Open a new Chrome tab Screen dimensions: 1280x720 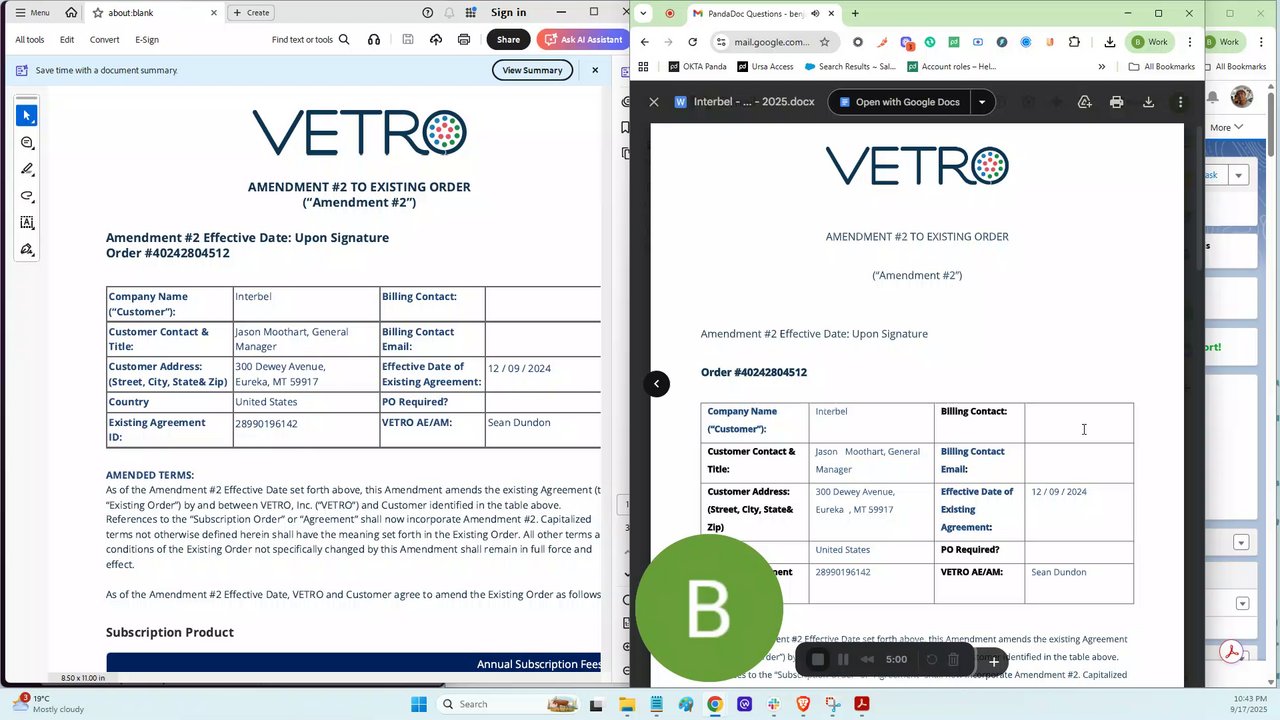coord(855,14)
